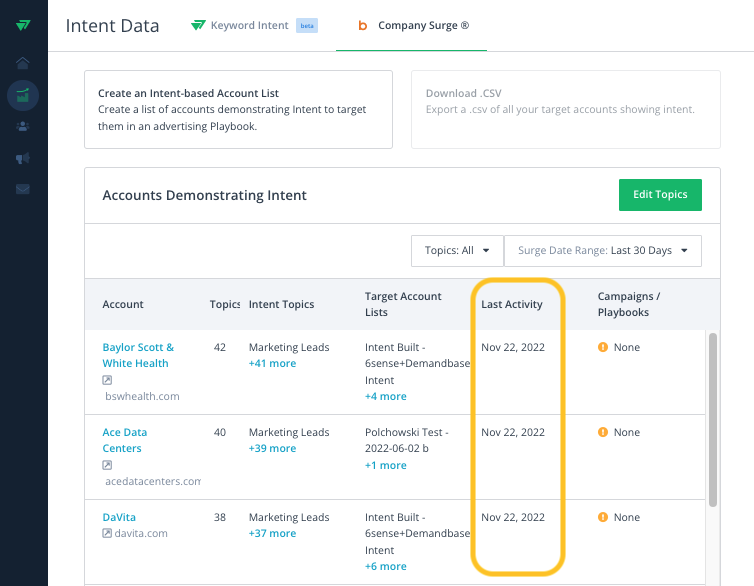Click Intent Built list in Baylor Scott row
This screenshot has height=586, width=754.
pos(417,364)
